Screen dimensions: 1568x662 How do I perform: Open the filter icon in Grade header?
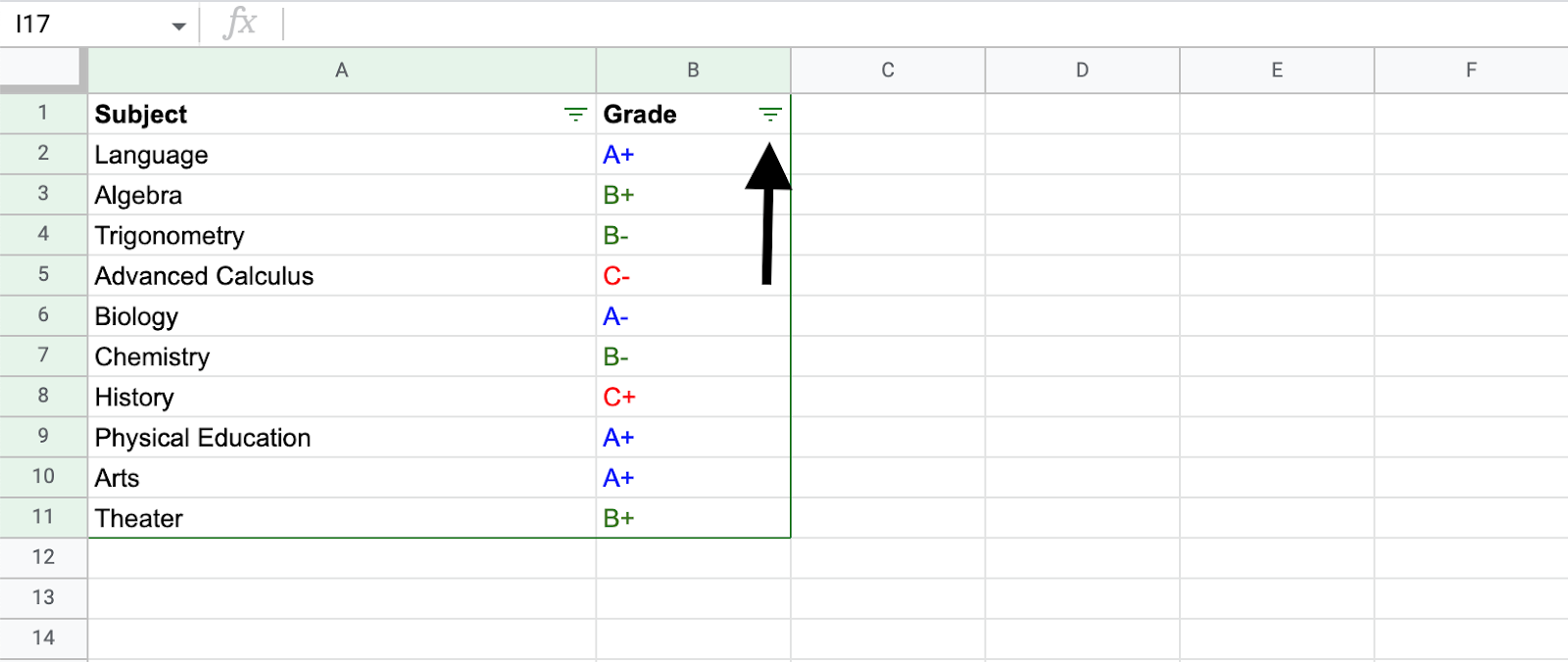click(x=770, y=116)
